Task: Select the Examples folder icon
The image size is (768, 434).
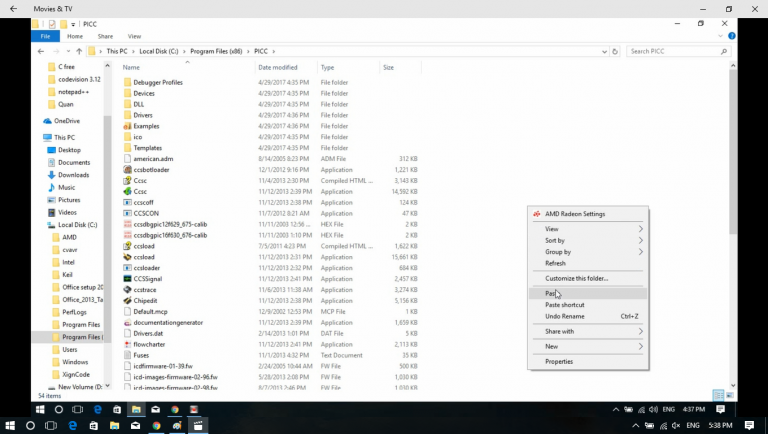Action: point(127,126)
